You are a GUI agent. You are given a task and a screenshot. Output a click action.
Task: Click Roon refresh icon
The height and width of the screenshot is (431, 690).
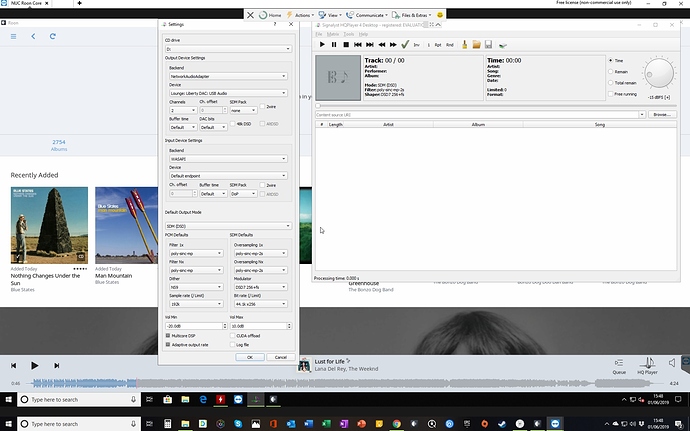pos(52,37)
